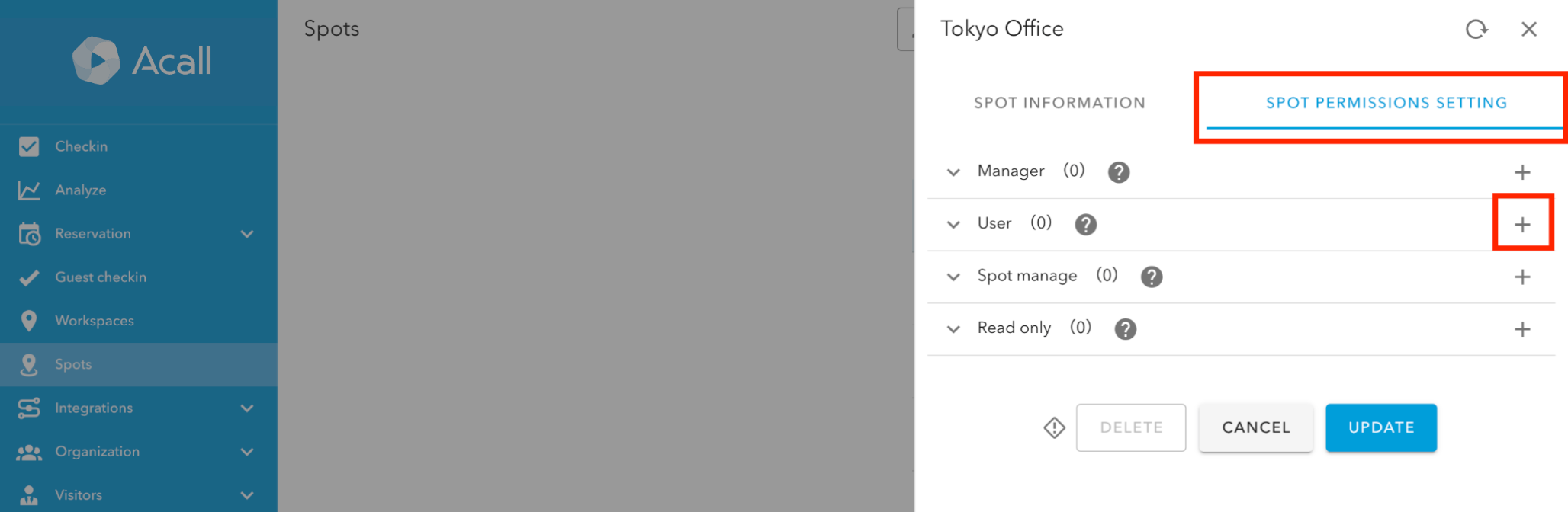Switch to the Spot Information tab

tap(1059, 103)
